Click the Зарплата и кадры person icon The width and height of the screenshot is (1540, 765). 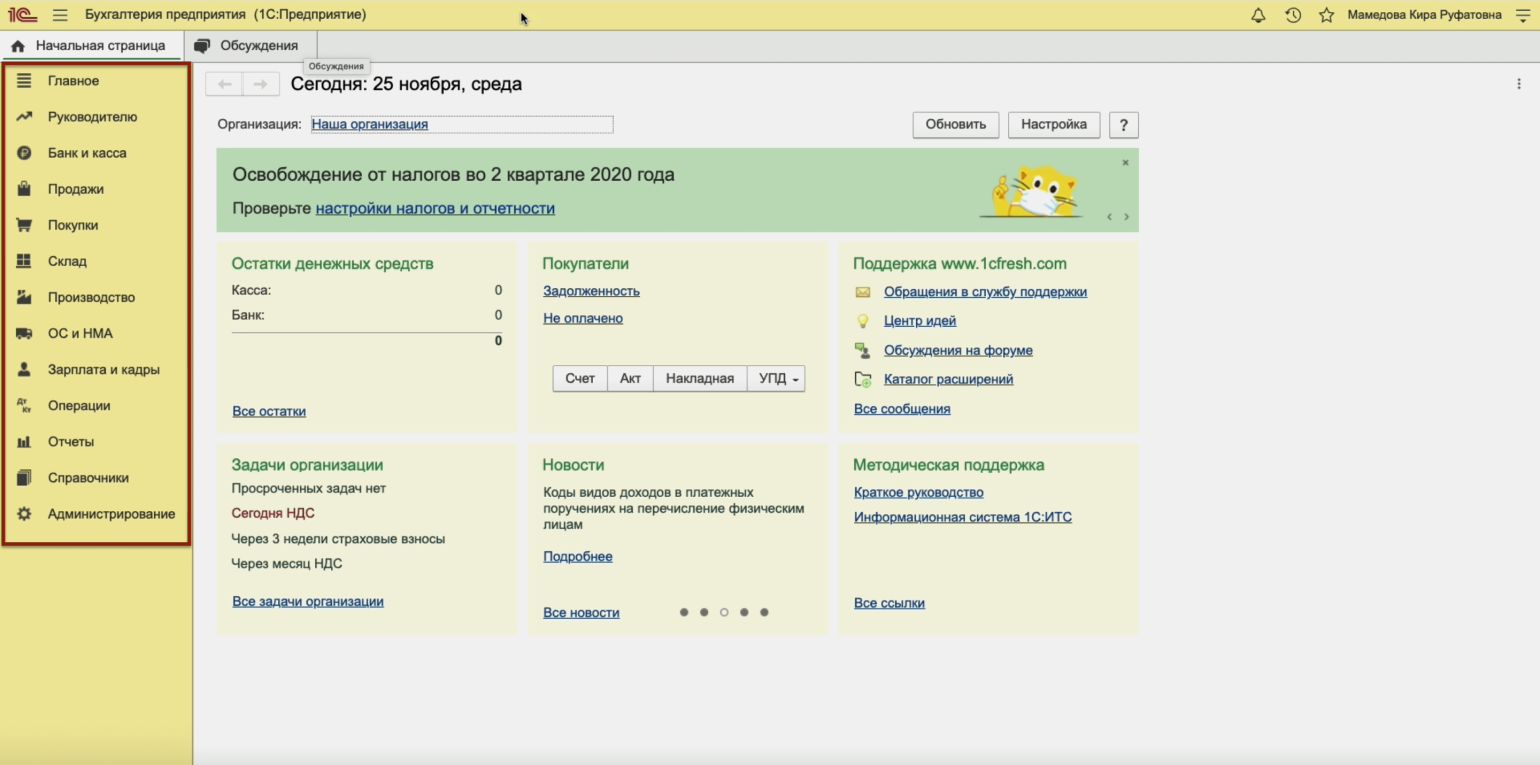[24, 369]
